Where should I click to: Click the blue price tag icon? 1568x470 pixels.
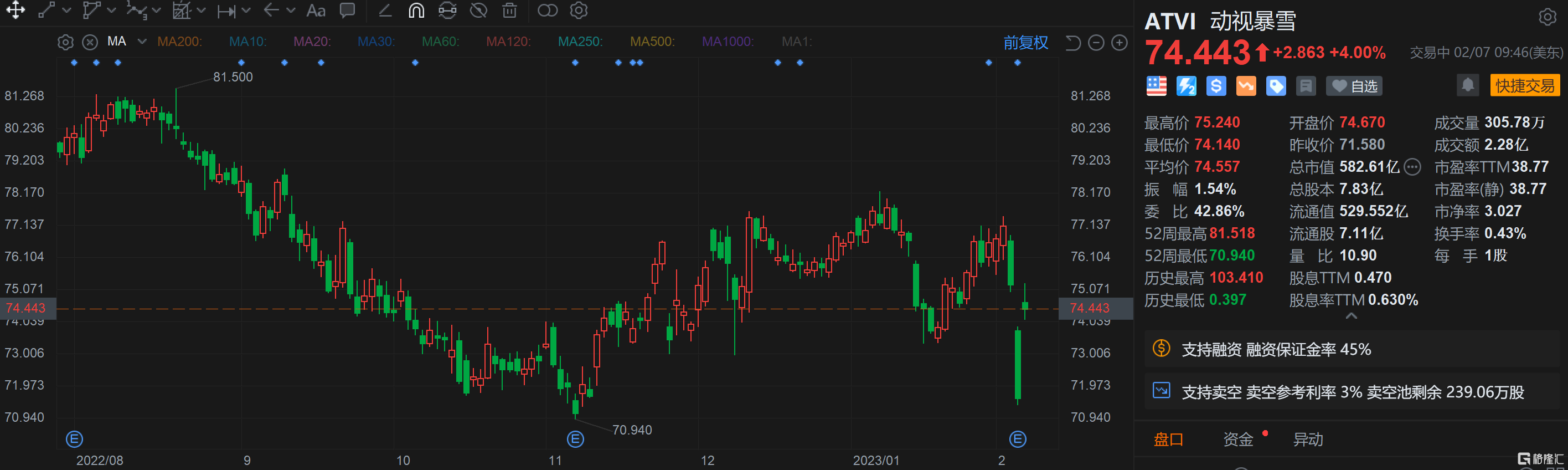pyautogui.click(x=1276, y=86)
